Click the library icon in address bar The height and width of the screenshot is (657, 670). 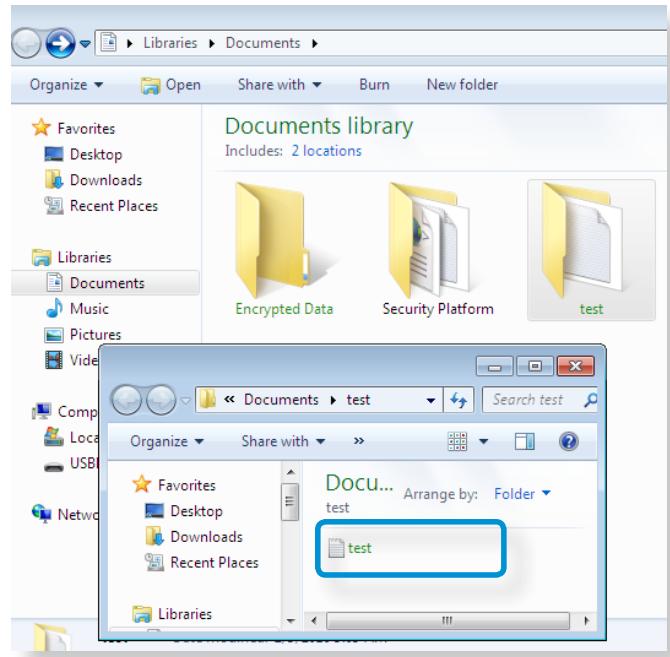click(109, 43)
